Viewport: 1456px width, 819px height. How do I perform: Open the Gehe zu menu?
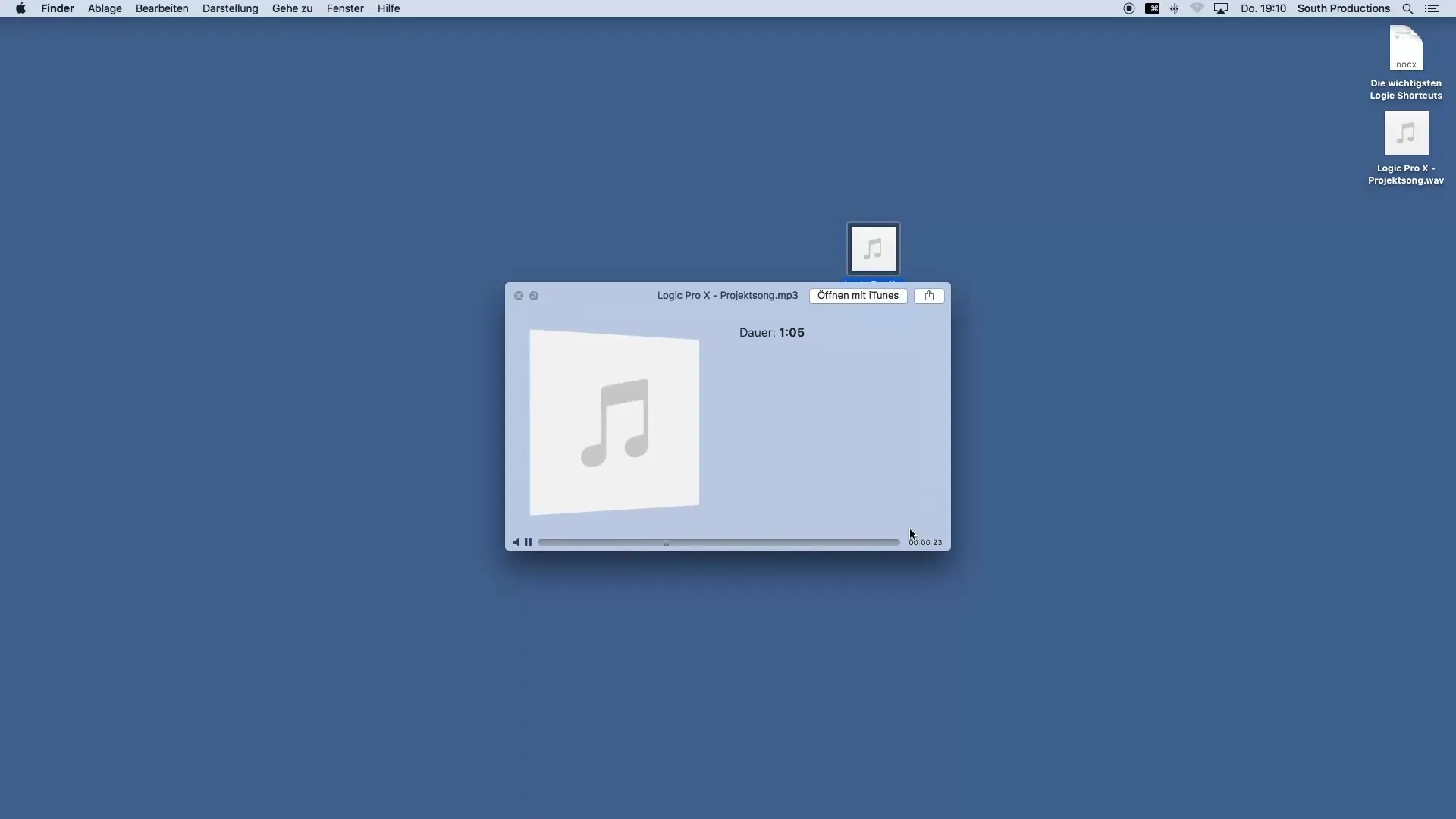[x=293, y=8]
